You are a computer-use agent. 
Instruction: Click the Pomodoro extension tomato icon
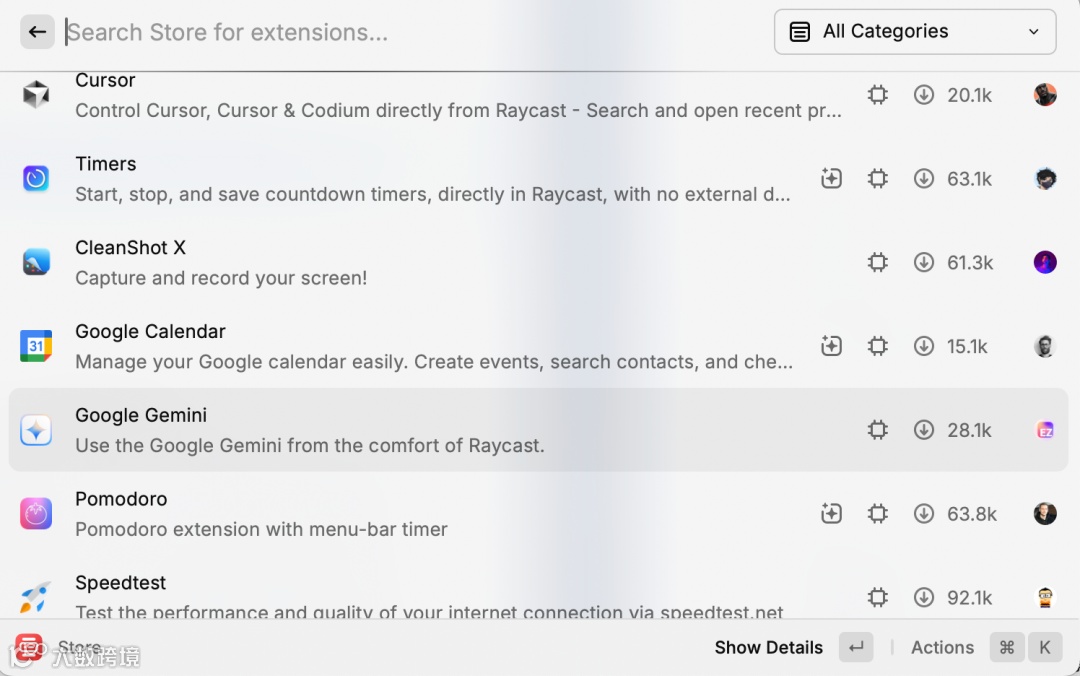tap(36, 514)
